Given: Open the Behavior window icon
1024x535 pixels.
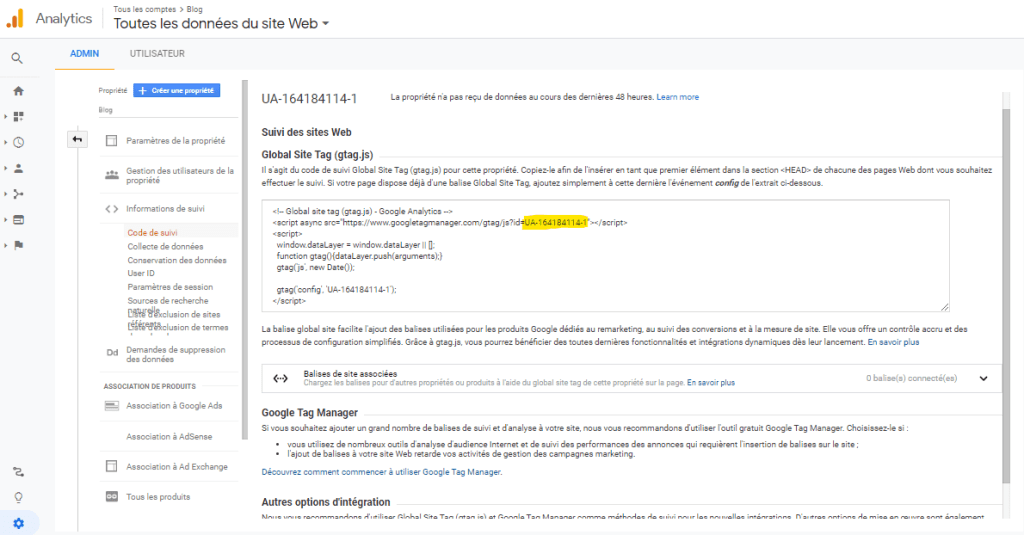Looking at the screenshot, I should point(18,220).
